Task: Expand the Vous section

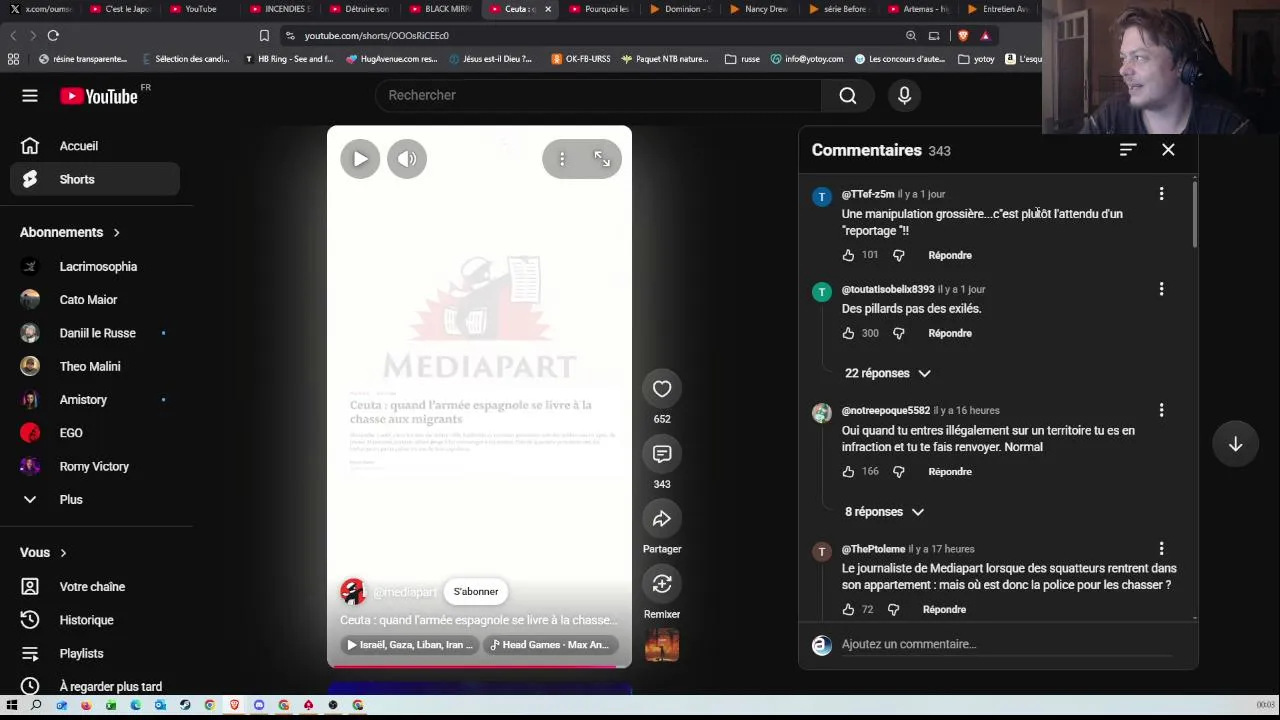Action: (43, 552)
